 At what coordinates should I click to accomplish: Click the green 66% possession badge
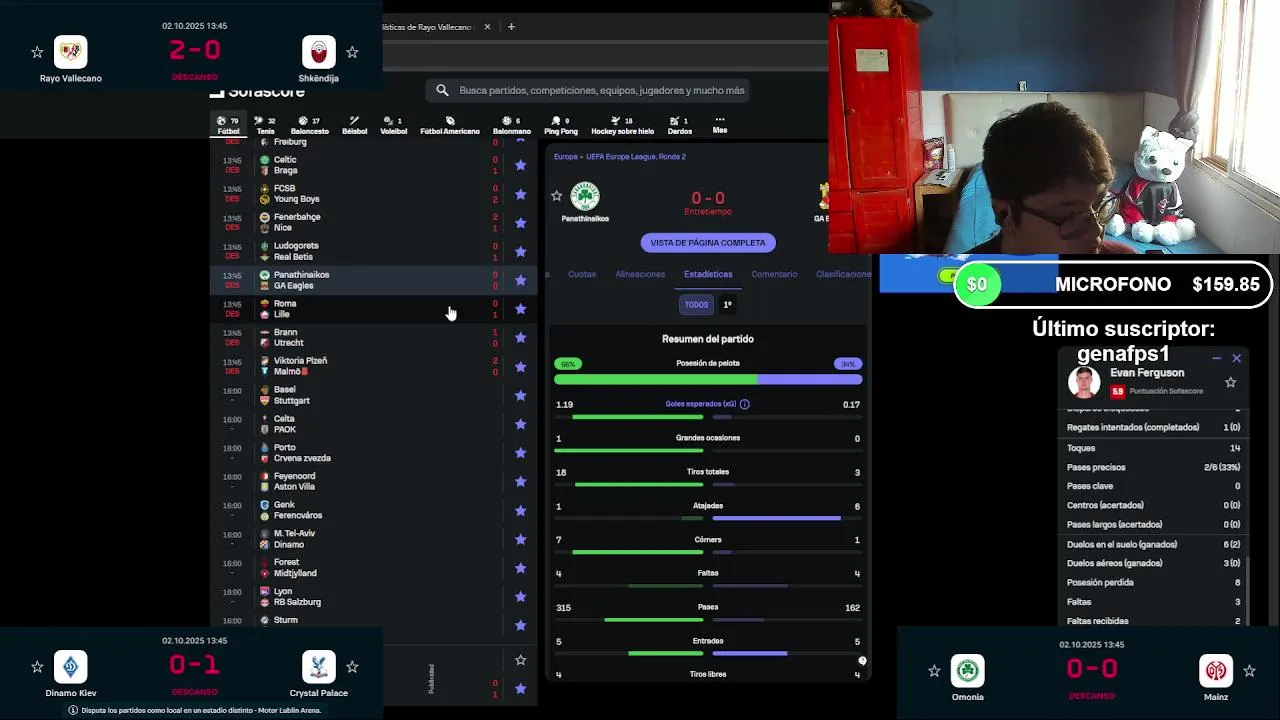pos(569,364)
